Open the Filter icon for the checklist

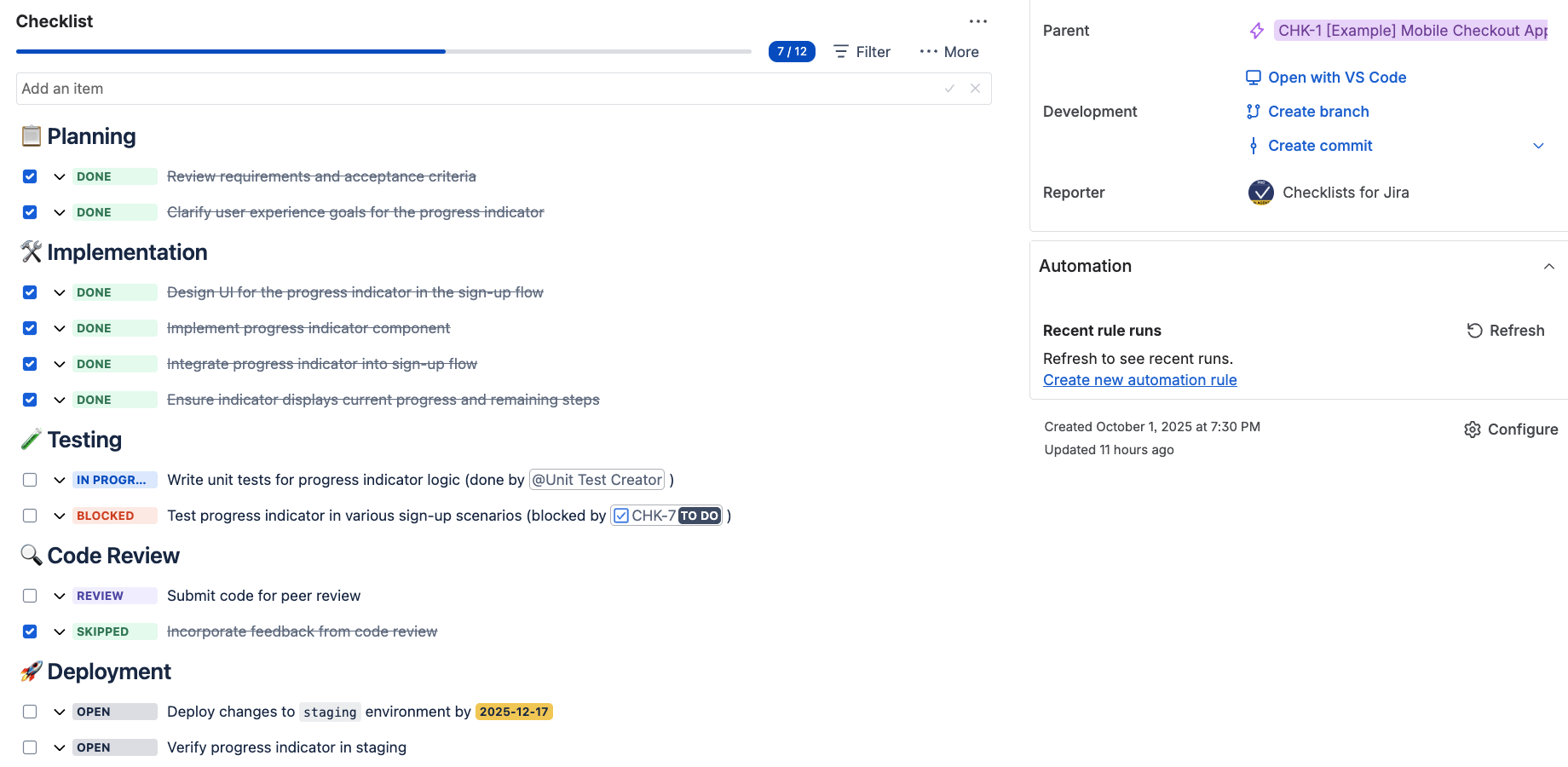tap(840, 51)
